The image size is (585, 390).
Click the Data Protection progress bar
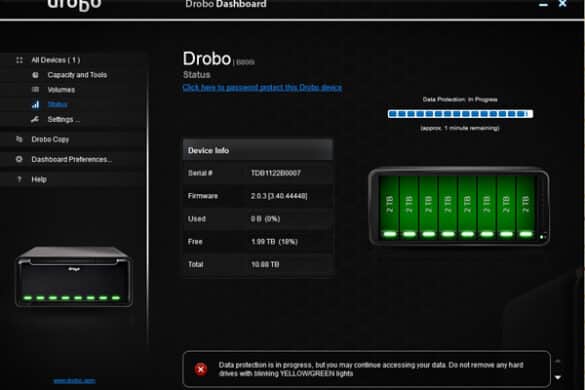point(460,114)
